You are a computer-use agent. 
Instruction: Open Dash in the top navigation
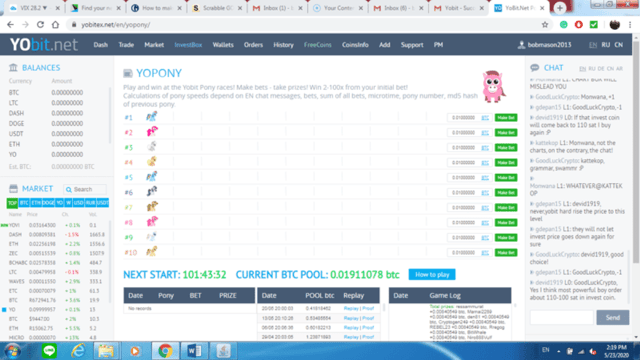coord(100,45)
